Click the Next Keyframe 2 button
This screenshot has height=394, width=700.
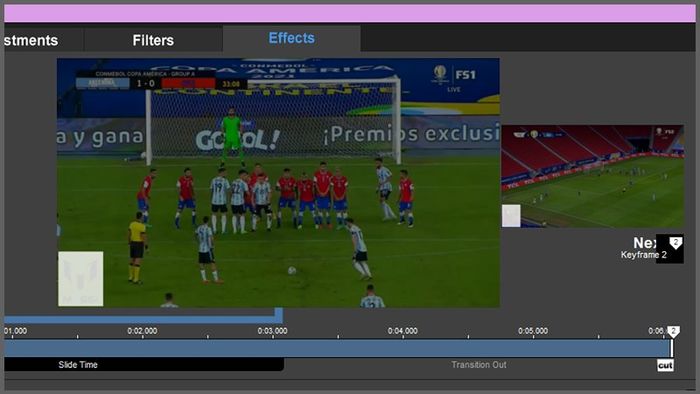[x=669, y=249]
